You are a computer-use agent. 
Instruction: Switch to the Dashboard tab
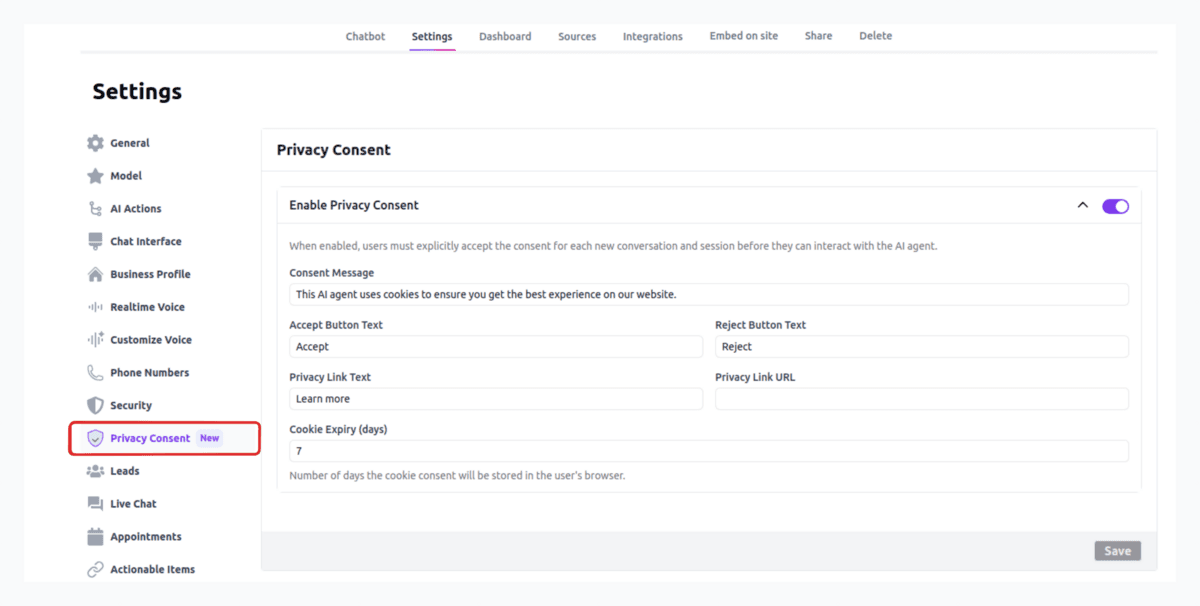click(x=505, y=35)
